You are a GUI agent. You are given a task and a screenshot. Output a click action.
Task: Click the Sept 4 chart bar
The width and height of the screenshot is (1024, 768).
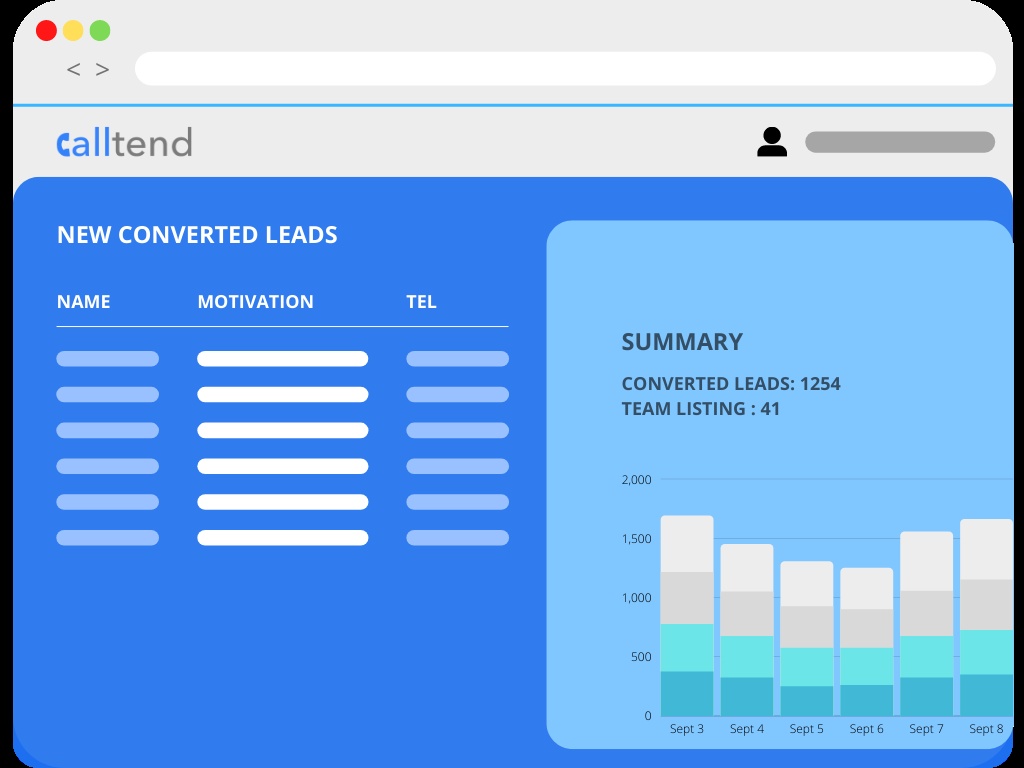point(747,630)
